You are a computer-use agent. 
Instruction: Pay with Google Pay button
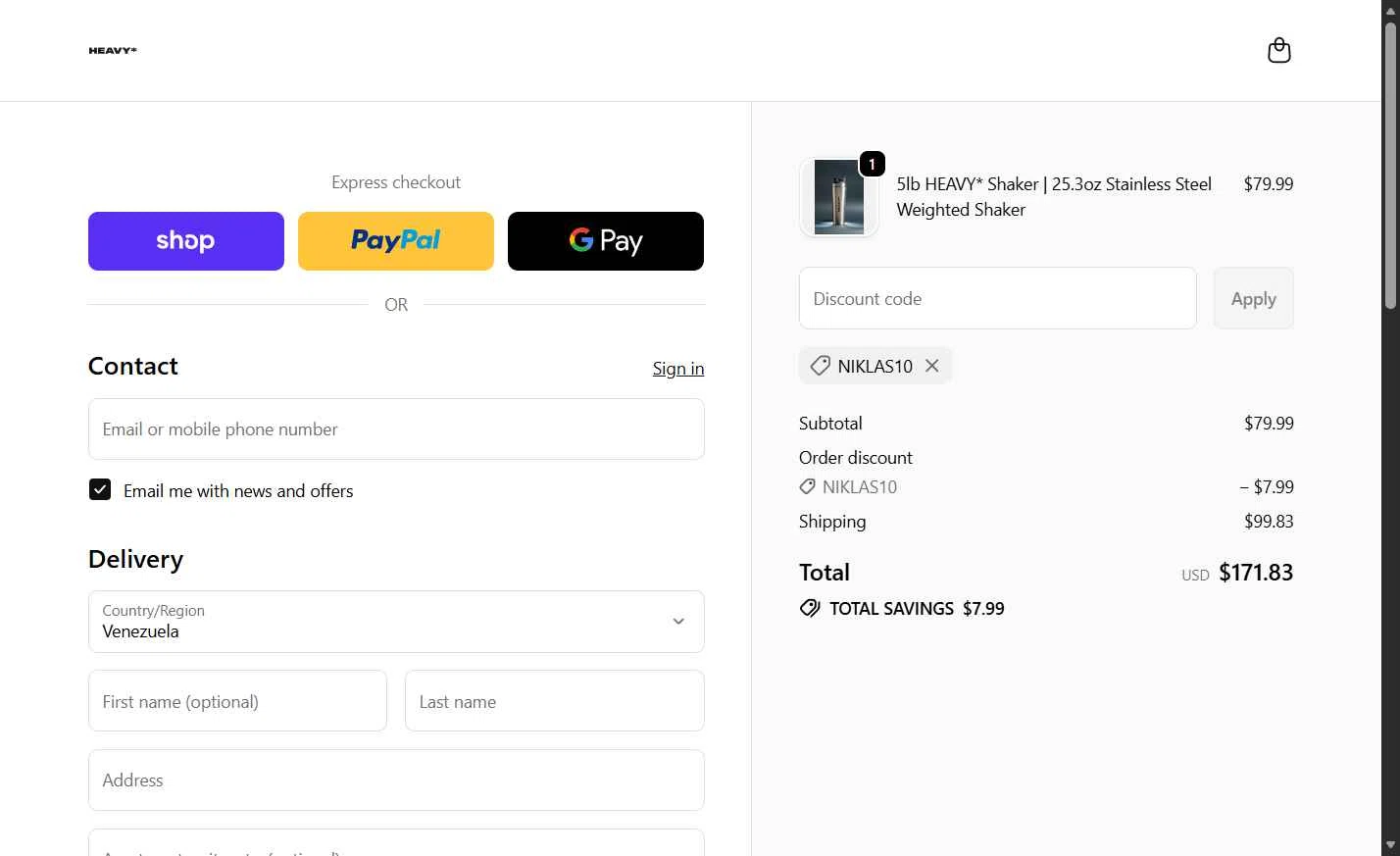pos(606,241)
